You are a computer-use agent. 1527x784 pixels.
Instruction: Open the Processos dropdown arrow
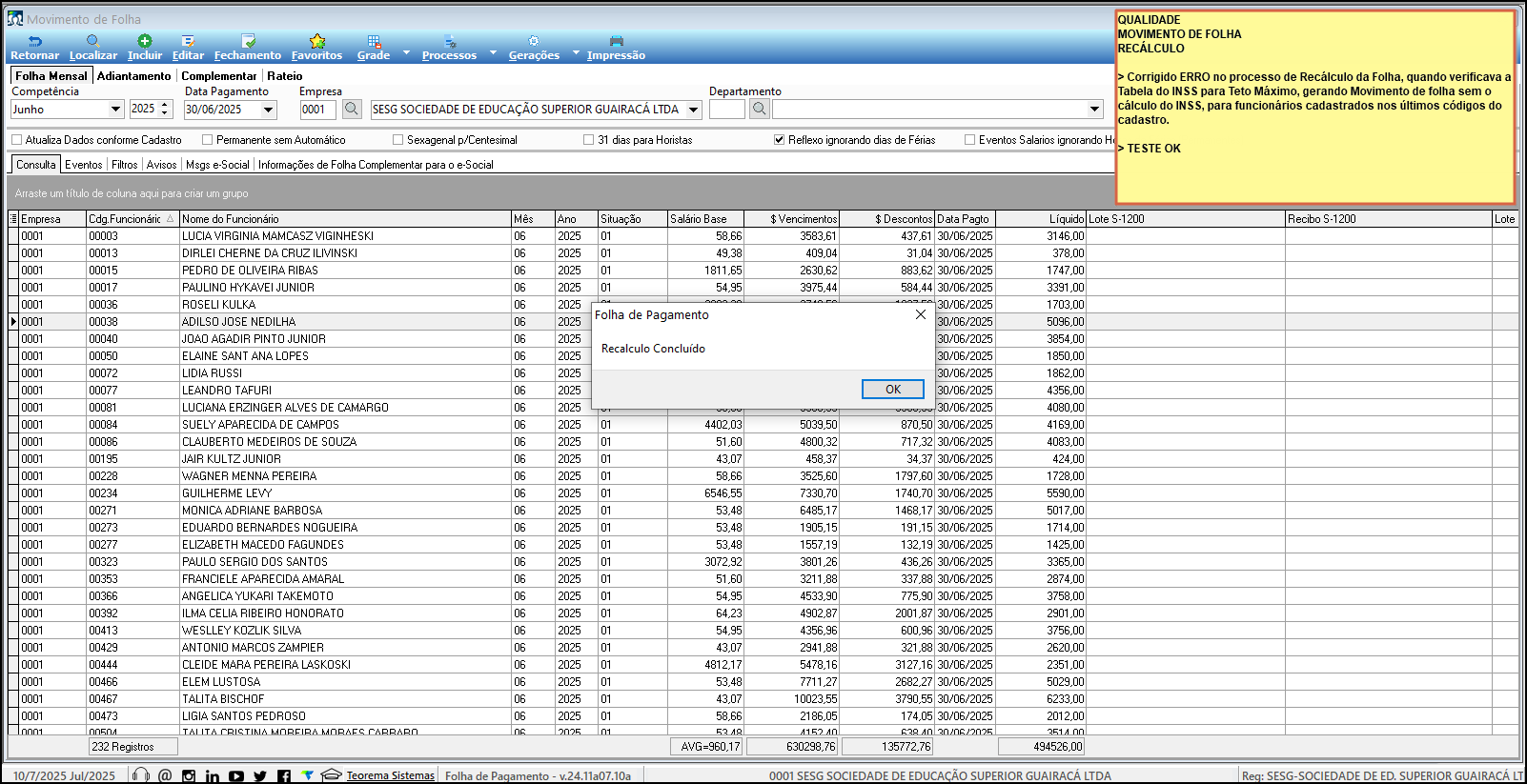pyautogui.click(x=493, y=53)
